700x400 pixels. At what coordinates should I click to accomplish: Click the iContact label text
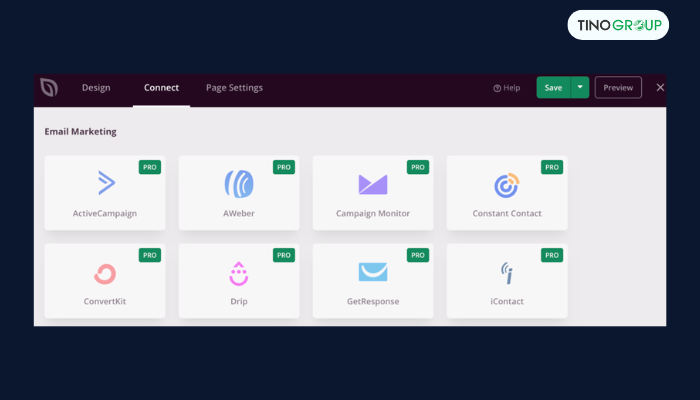[507, 301]
